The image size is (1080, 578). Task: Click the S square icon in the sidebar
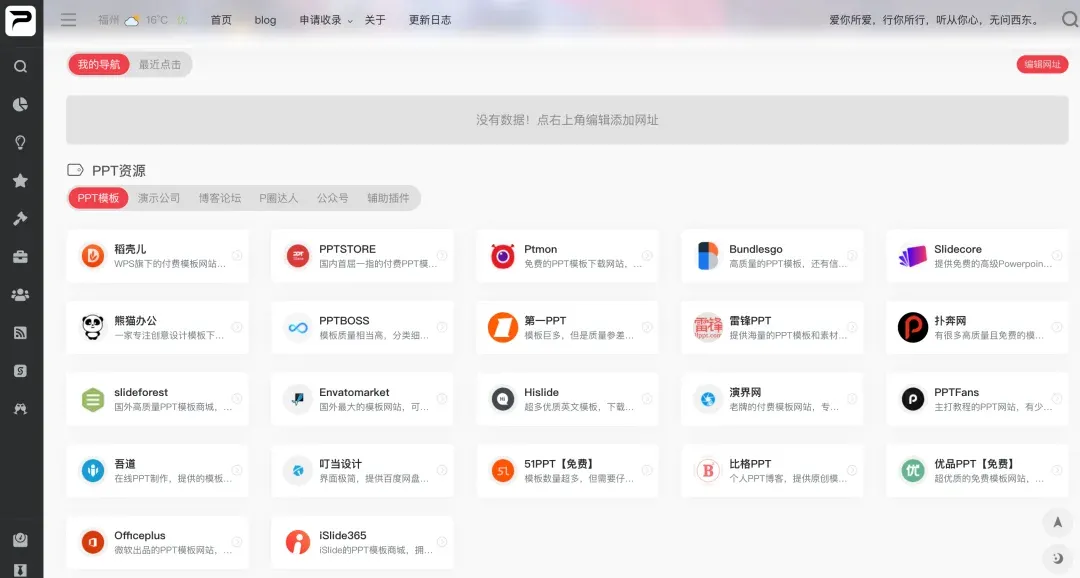point(21,371)
